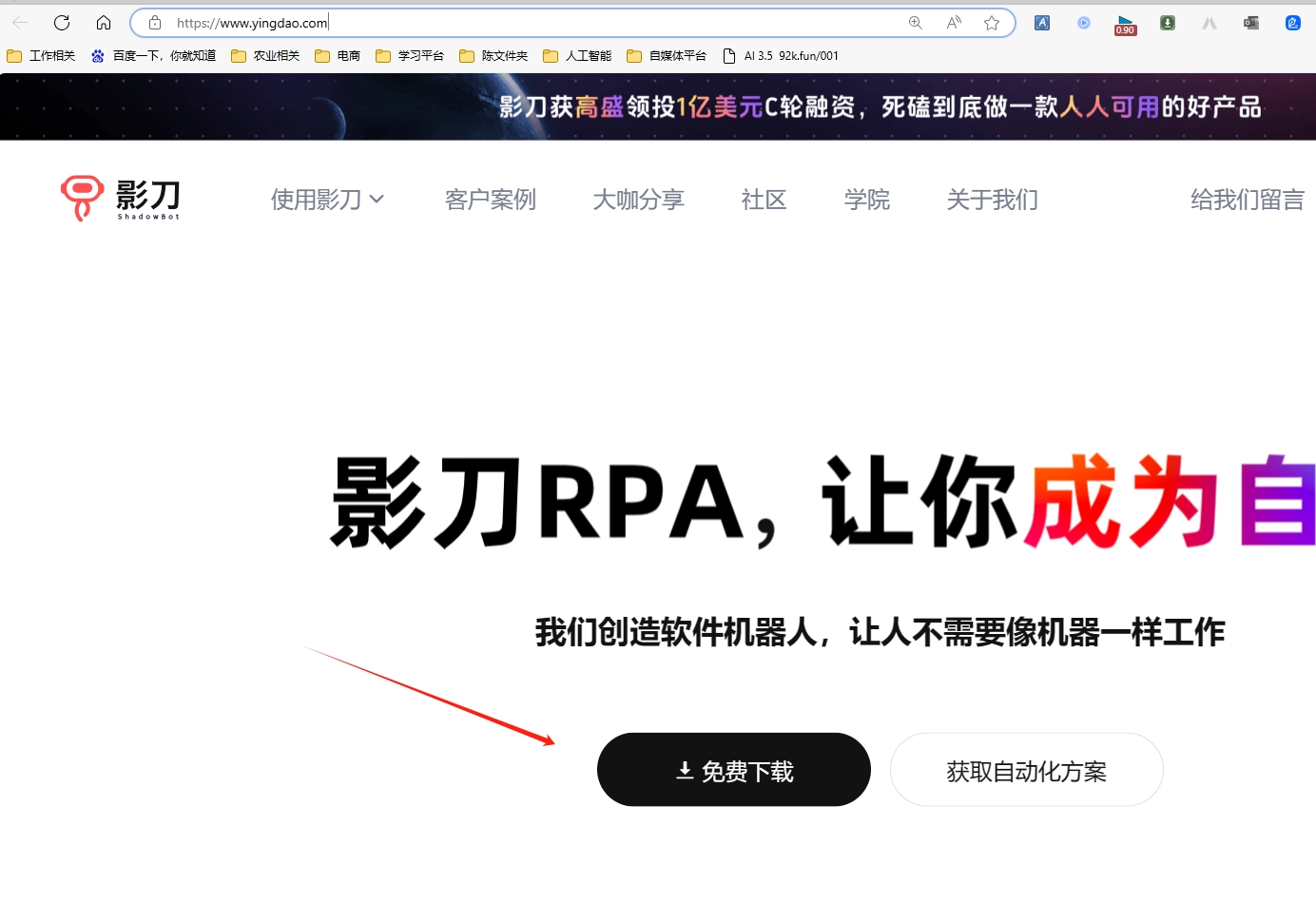Open the blue pen edit extension
1316x902 pixels.
pyautogui.click(x=1293, y=23)
